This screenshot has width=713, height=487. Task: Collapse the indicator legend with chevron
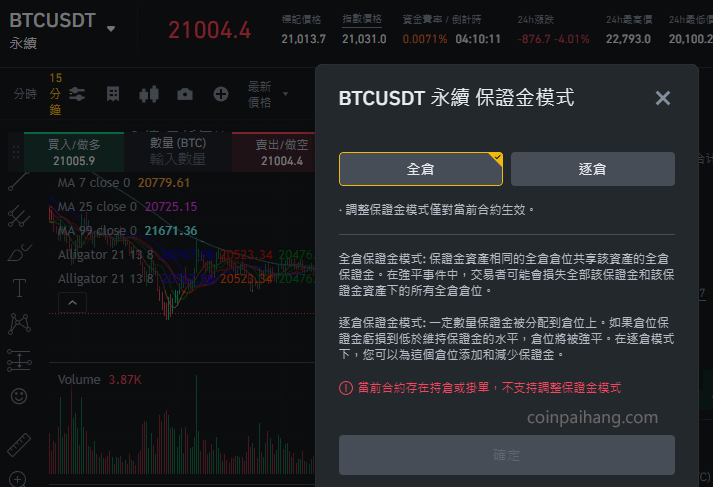tap(72, 303)
